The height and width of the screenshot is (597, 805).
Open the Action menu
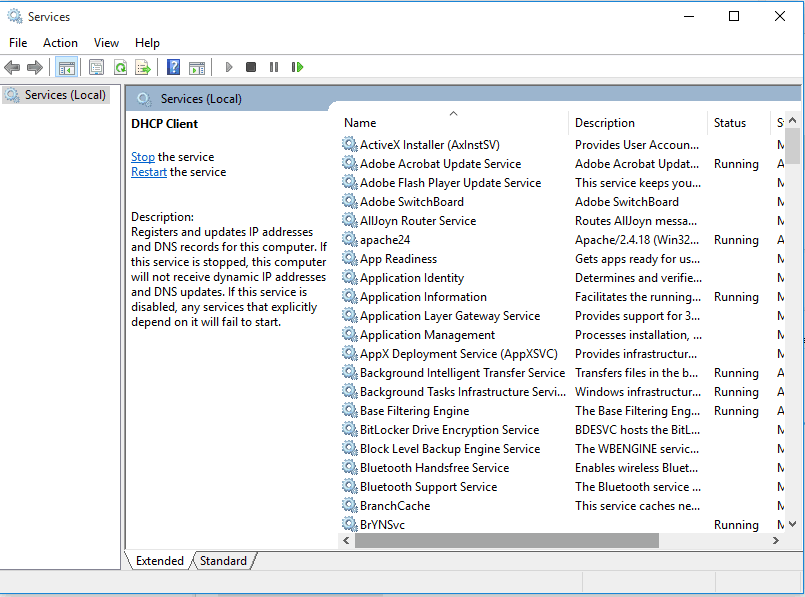(60, 43)
